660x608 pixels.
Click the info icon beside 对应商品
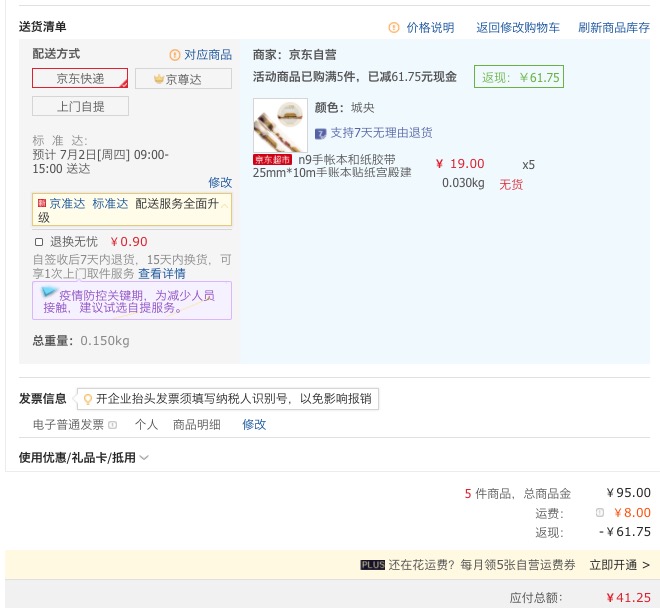click(174, 55)
